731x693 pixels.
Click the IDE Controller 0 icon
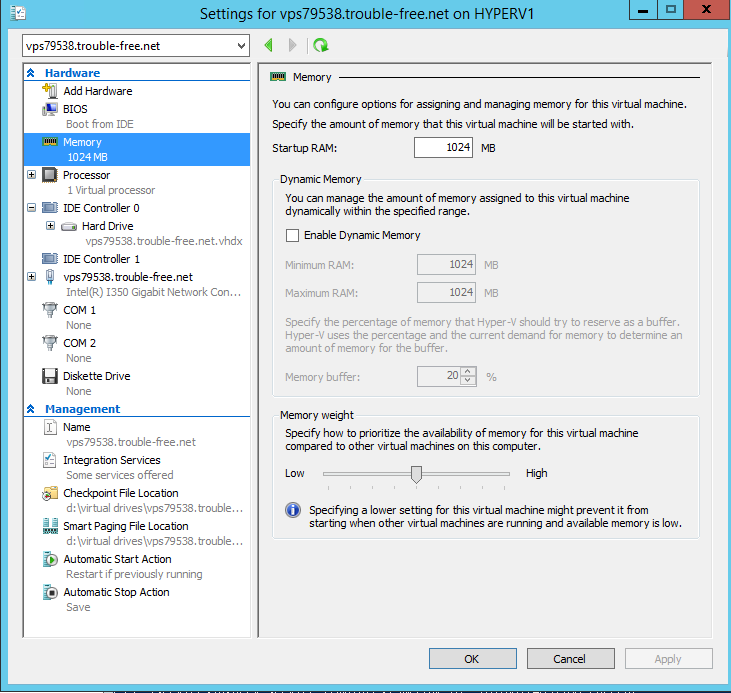click(50, 208)
